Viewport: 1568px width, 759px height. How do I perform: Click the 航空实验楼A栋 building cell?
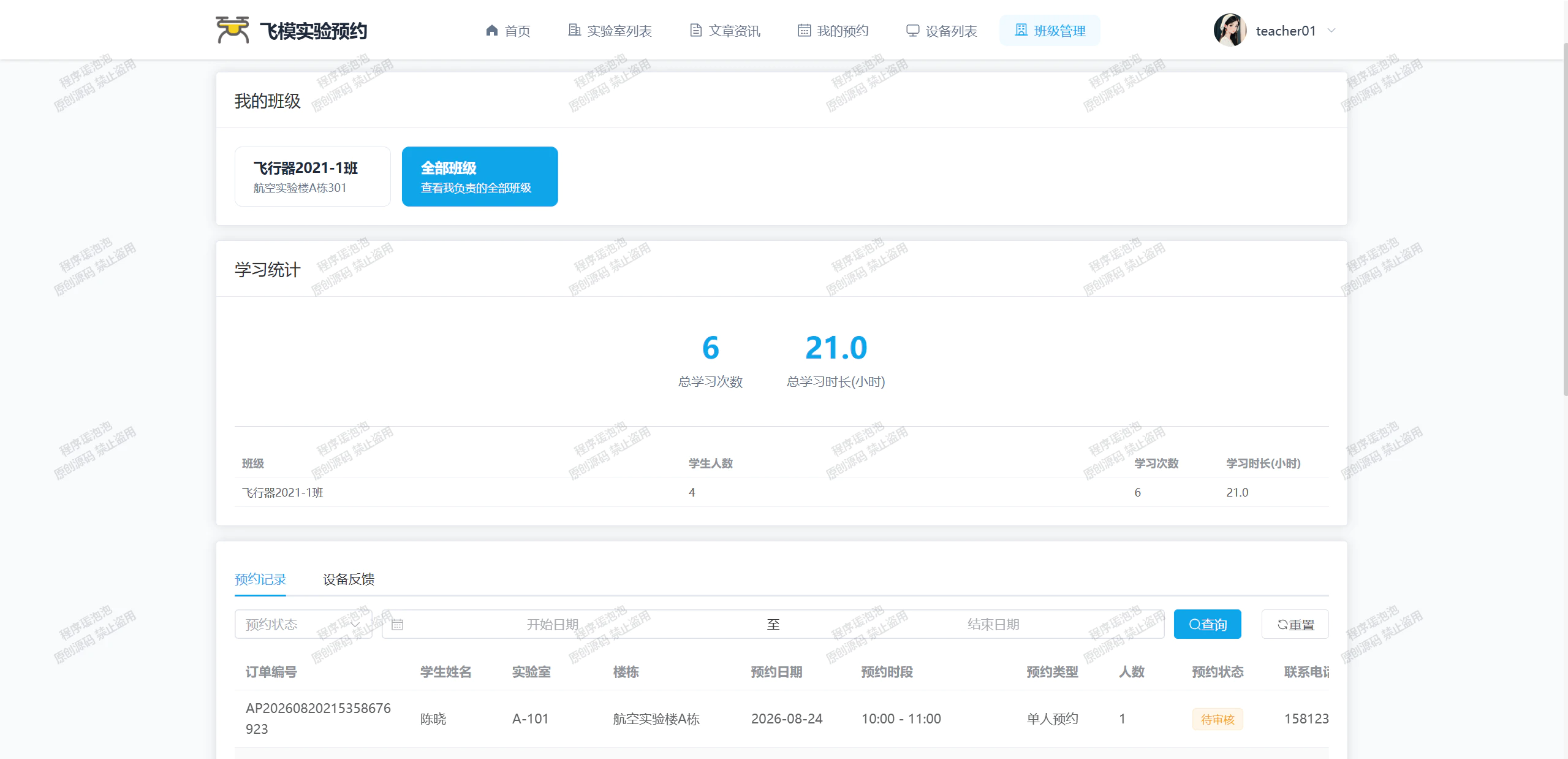(656, 719)
